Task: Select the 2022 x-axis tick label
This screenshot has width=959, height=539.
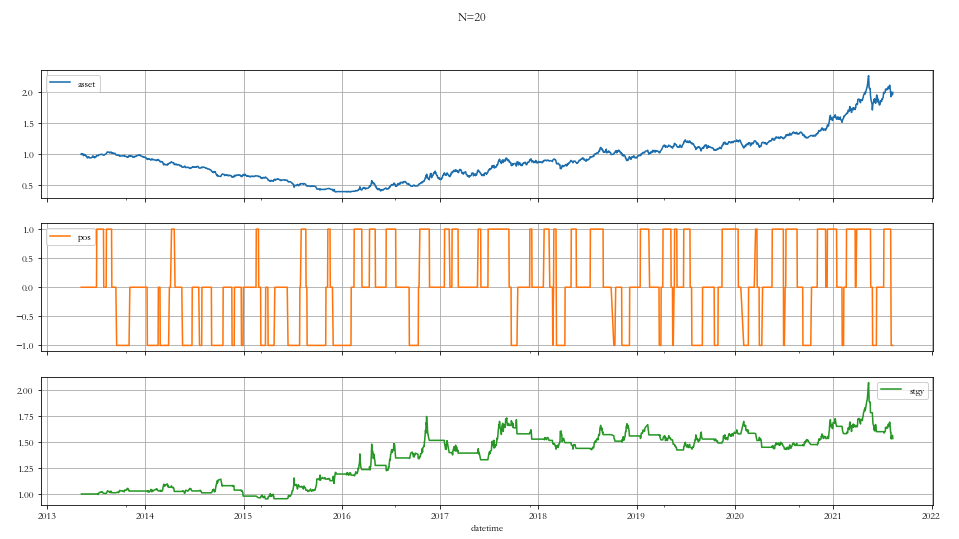Action: point(932,517)
